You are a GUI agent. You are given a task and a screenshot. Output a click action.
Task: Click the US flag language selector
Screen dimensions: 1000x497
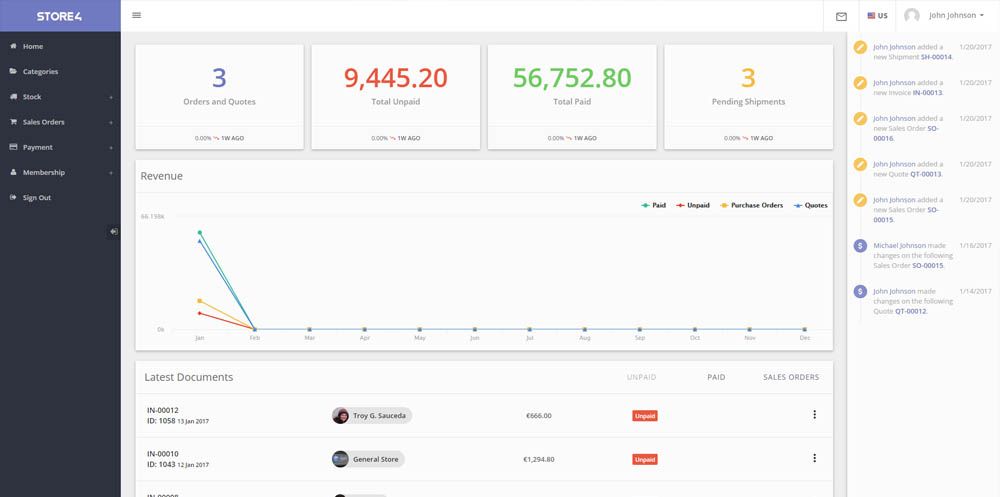[x=877, y=16]
